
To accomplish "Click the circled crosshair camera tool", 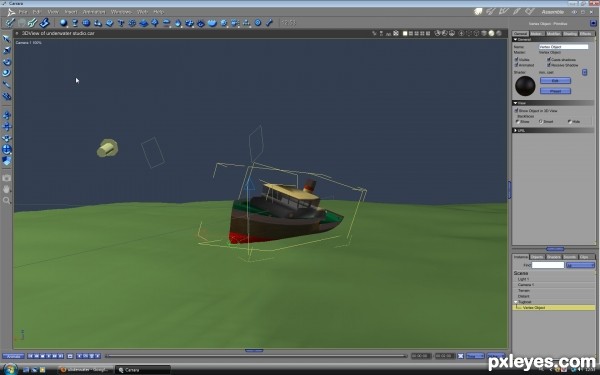I will pos(7,149).
